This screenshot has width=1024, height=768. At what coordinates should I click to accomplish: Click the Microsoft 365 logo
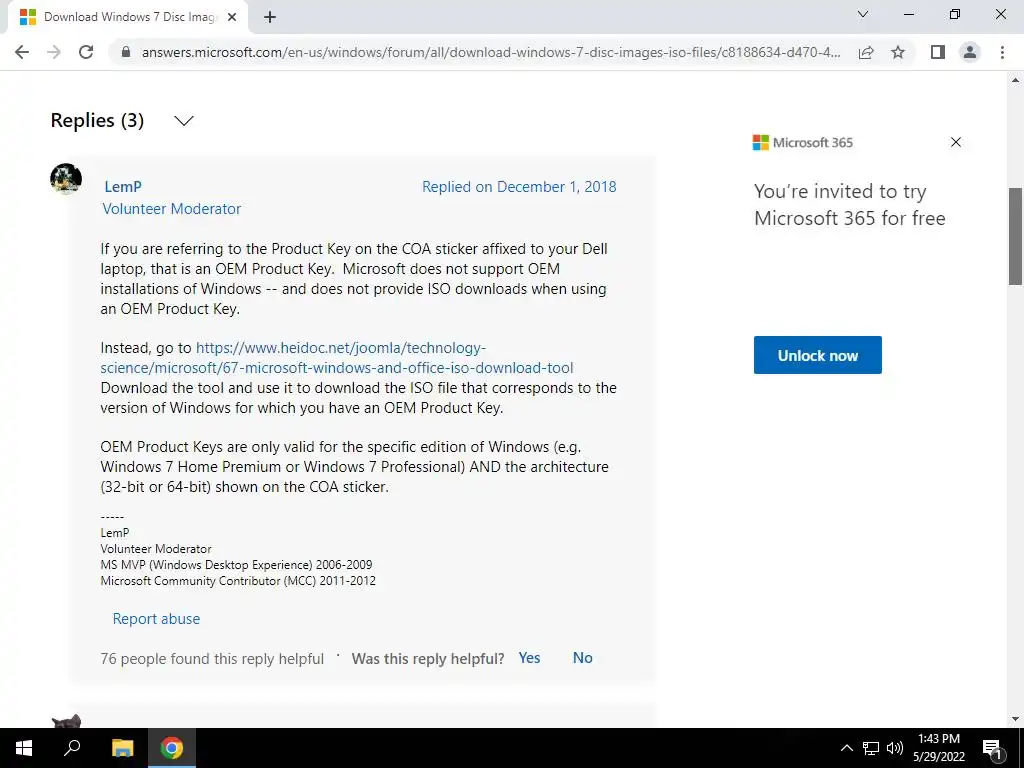coord(803,142)
